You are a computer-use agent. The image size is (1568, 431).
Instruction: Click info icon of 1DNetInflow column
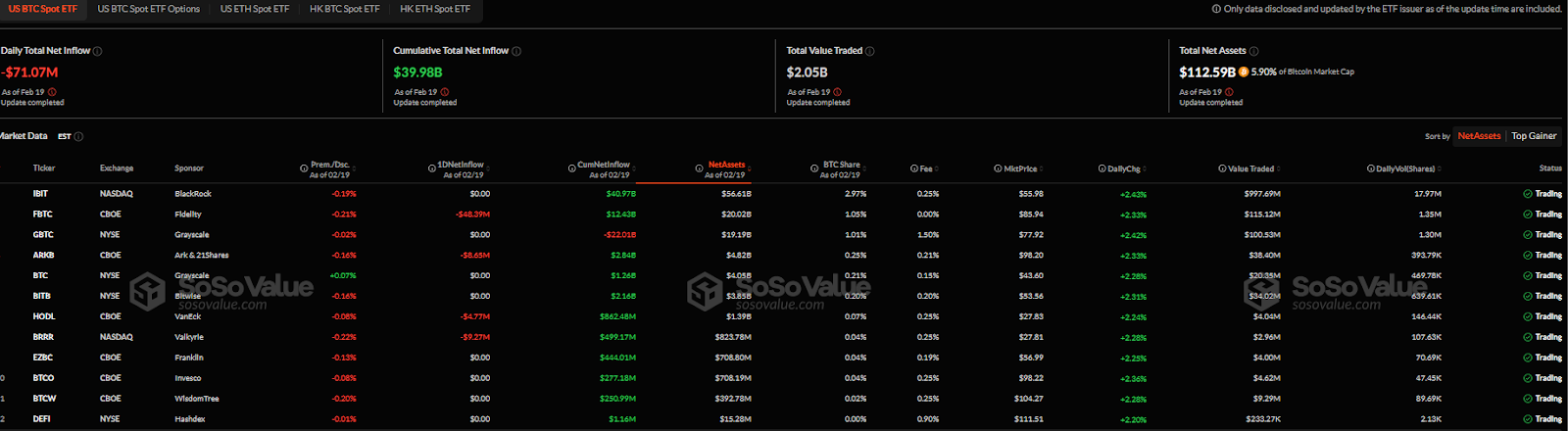tap(431, 168)
